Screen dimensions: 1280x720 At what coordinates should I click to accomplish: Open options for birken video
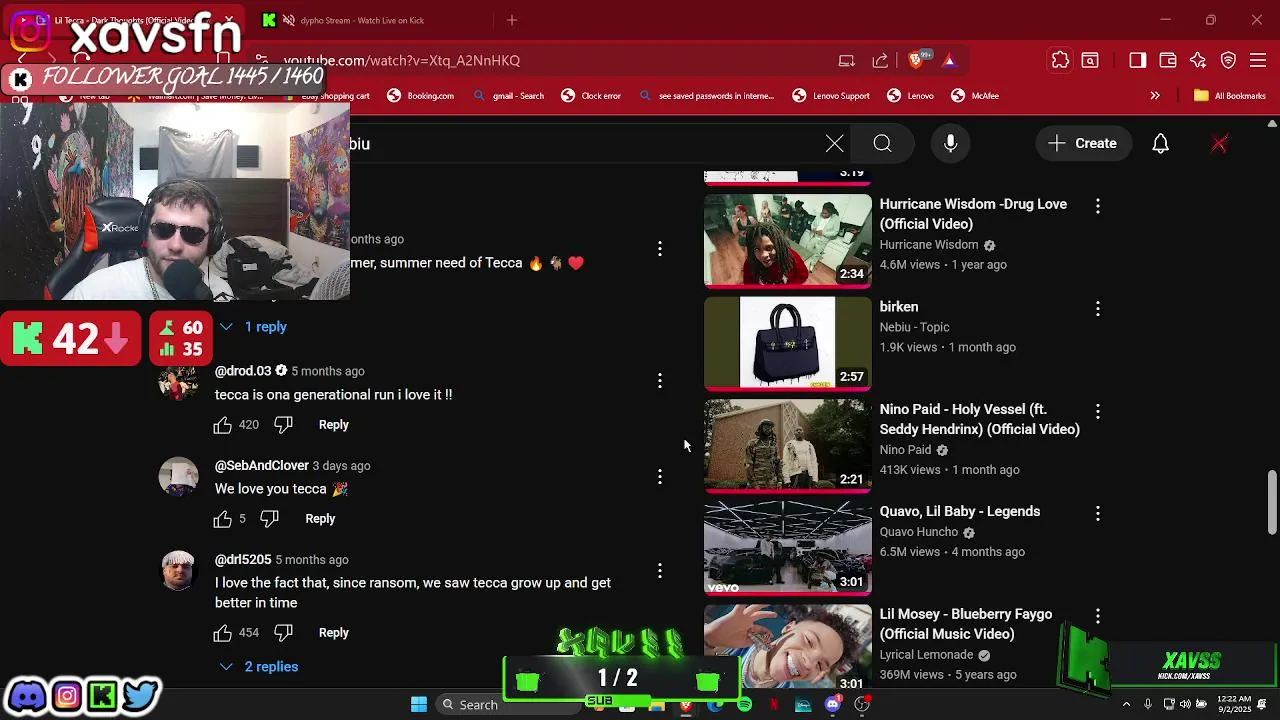click(x=1098, y=308)
